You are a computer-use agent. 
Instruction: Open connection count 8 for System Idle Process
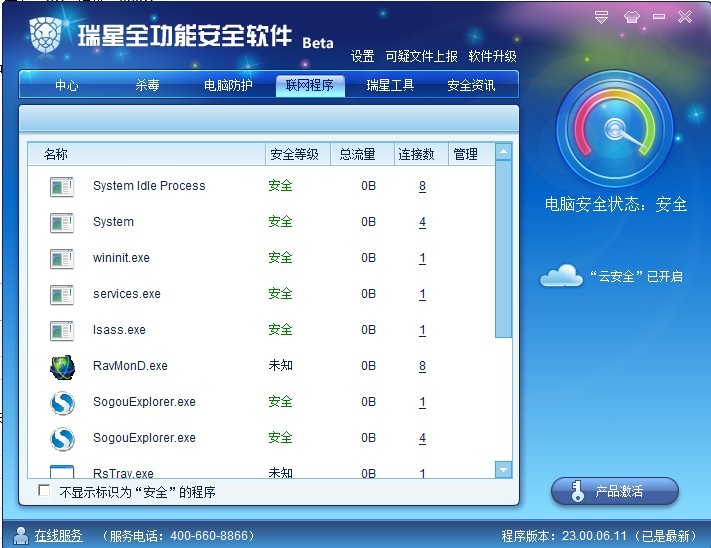coord(422,186)
